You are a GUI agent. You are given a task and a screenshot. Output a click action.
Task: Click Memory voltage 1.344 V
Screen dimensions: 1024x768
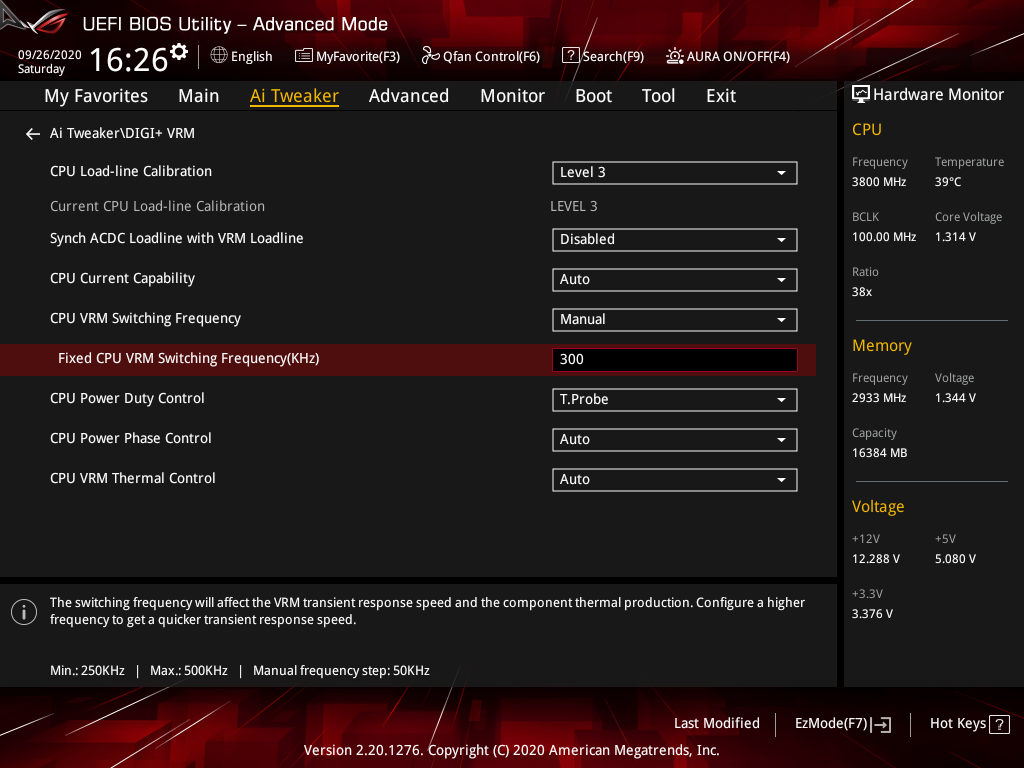(955, 398)
